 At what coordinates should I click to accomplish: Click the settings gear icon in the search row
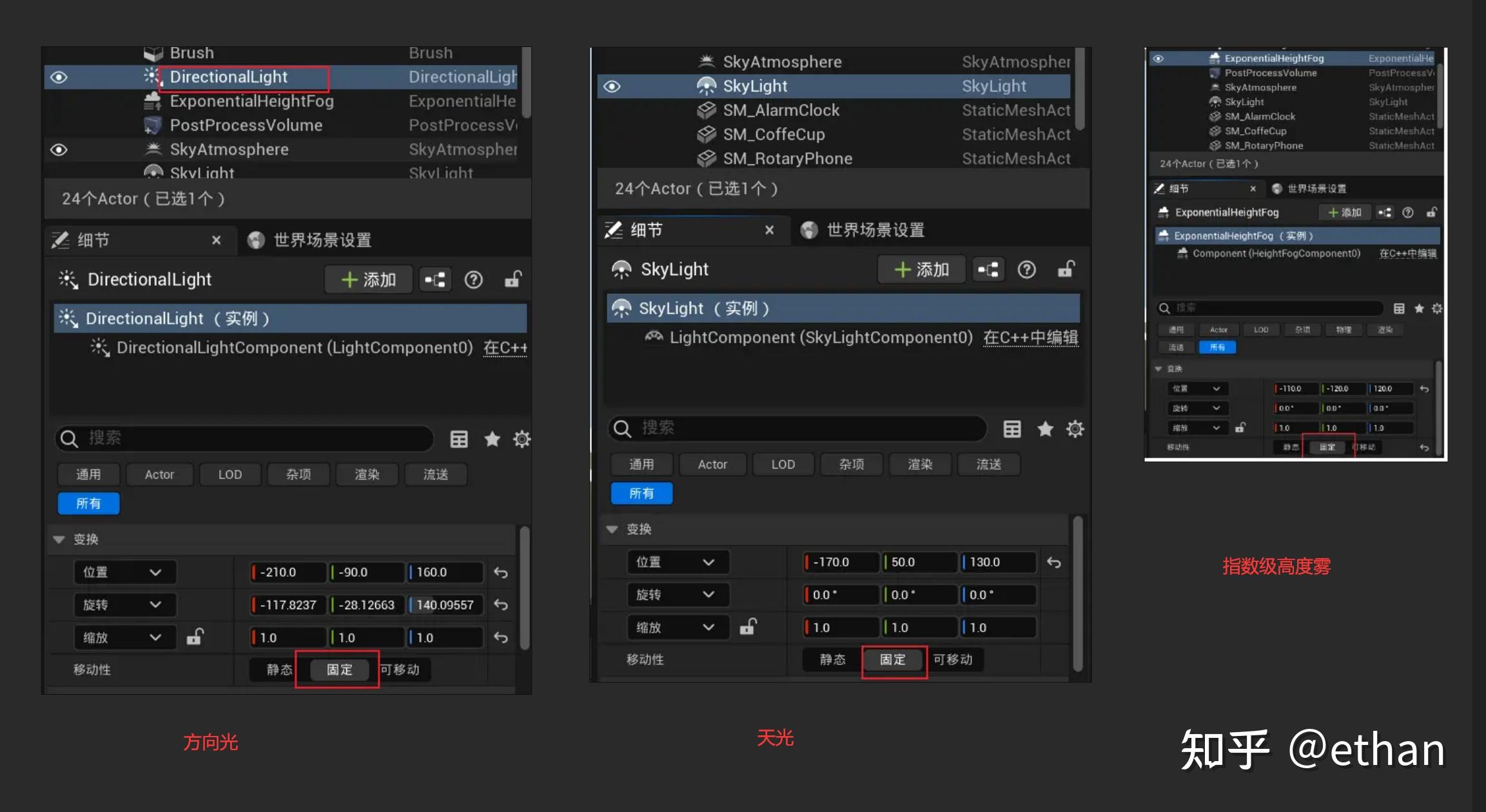521,439
